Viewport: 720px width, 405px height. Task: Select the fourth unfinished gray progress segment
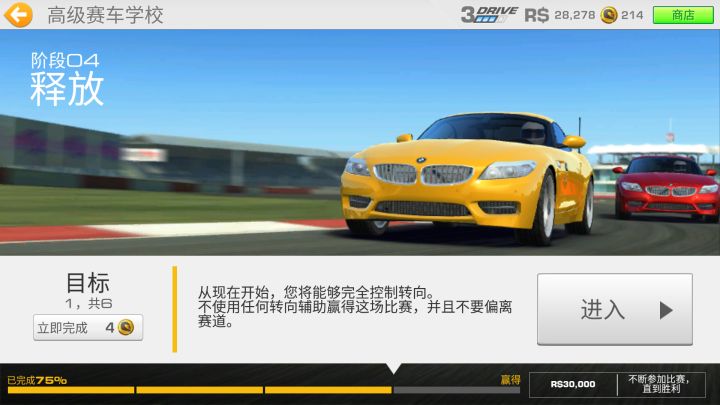click(456, 390)
